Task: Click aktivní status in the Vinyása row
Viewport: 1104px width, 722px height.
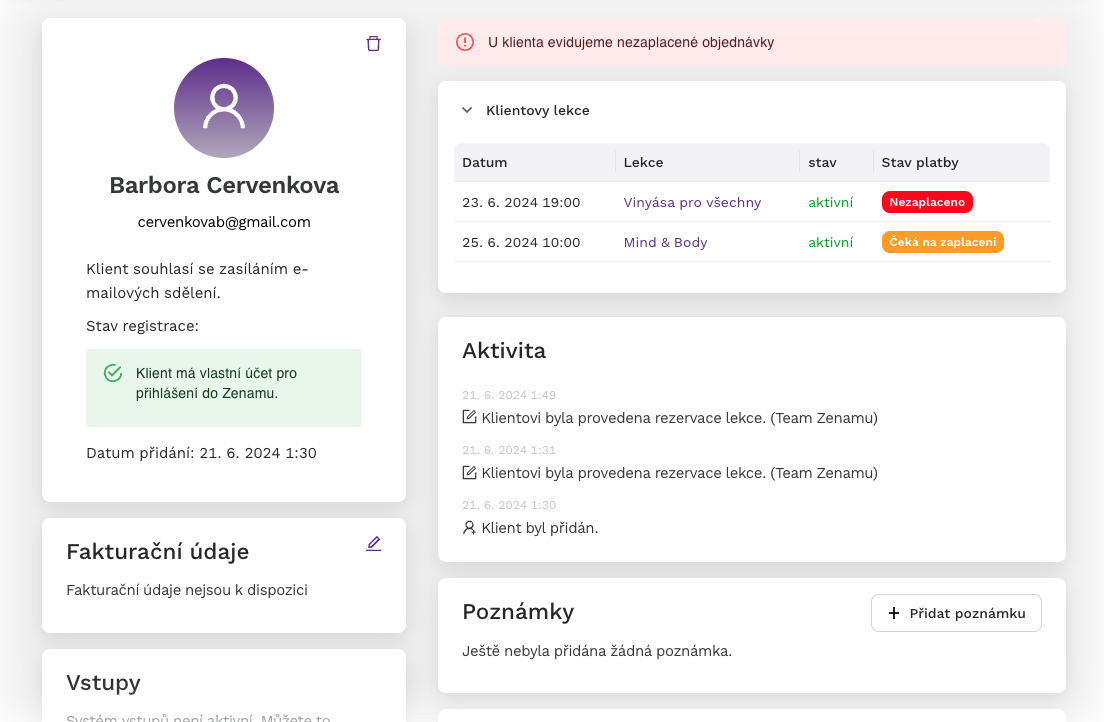Action: (830, 202)
